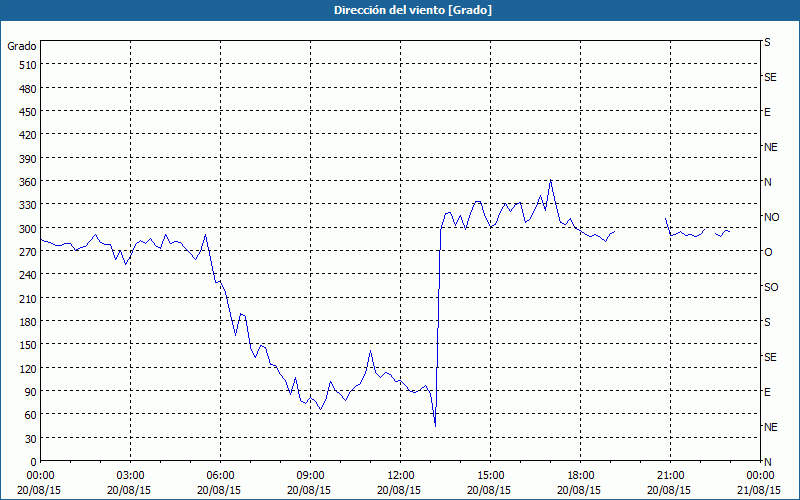Click the 18:00 time label
The width and height of the screenshot is (800, 500).
point(580,476)
